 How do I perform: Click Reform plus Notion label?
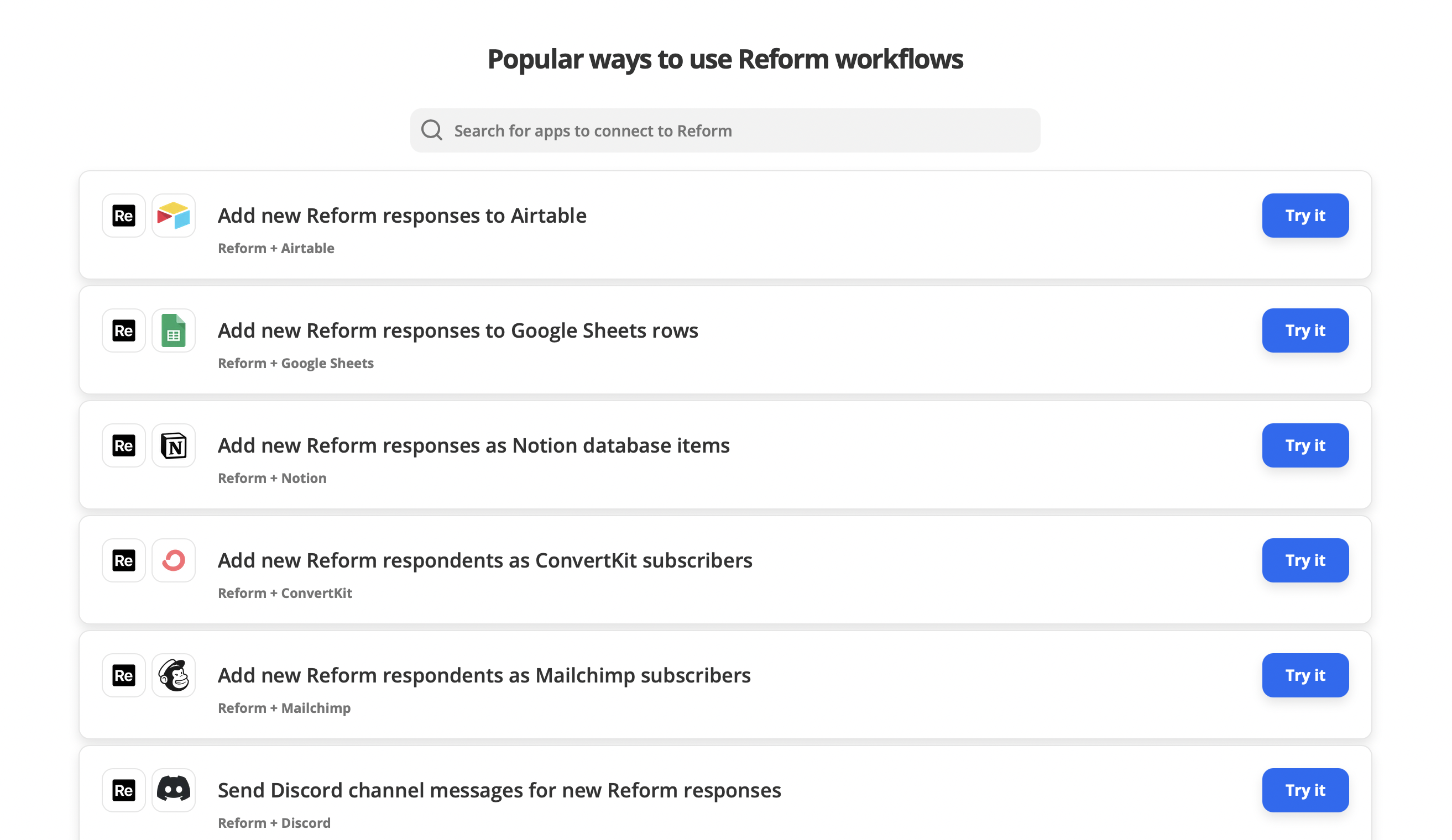(272, 478)
